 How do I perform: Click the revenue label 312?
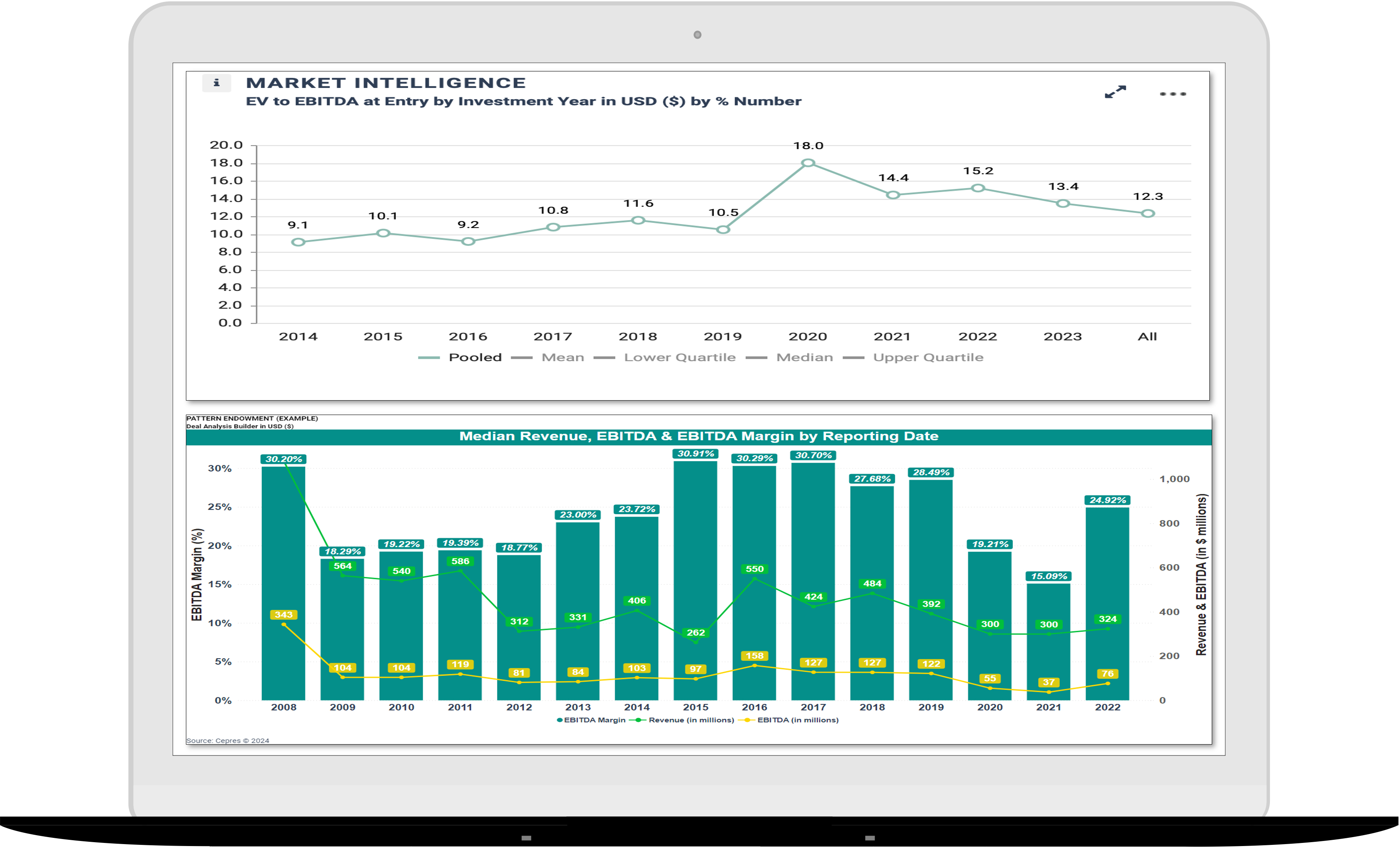click(519, 622)
